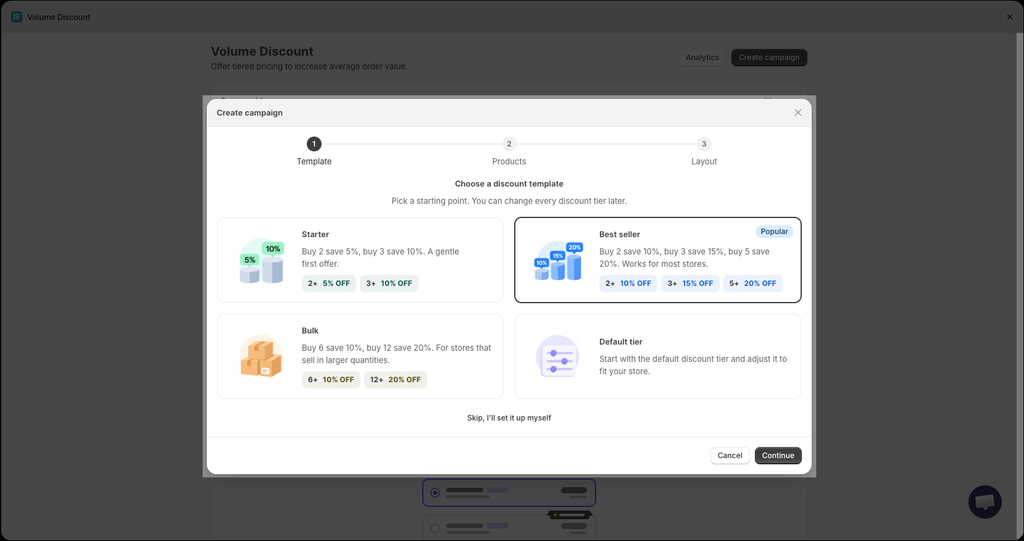
Task: Click Create campaign button behind the dialog
Action: [x=769, y=57]
